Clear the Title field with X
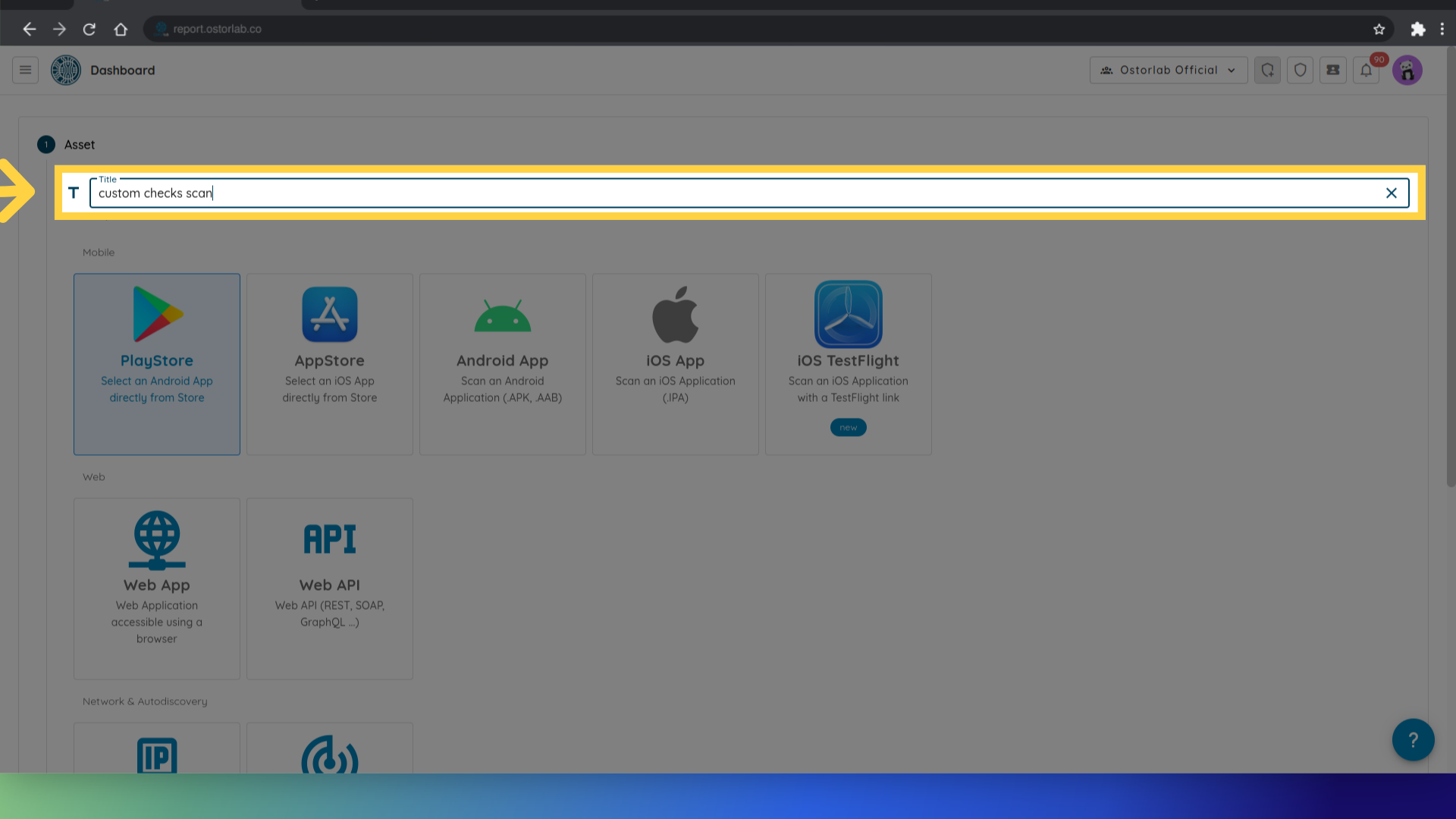The width and height of the screenshot is (1456, 819). (x=1391, y=193)
